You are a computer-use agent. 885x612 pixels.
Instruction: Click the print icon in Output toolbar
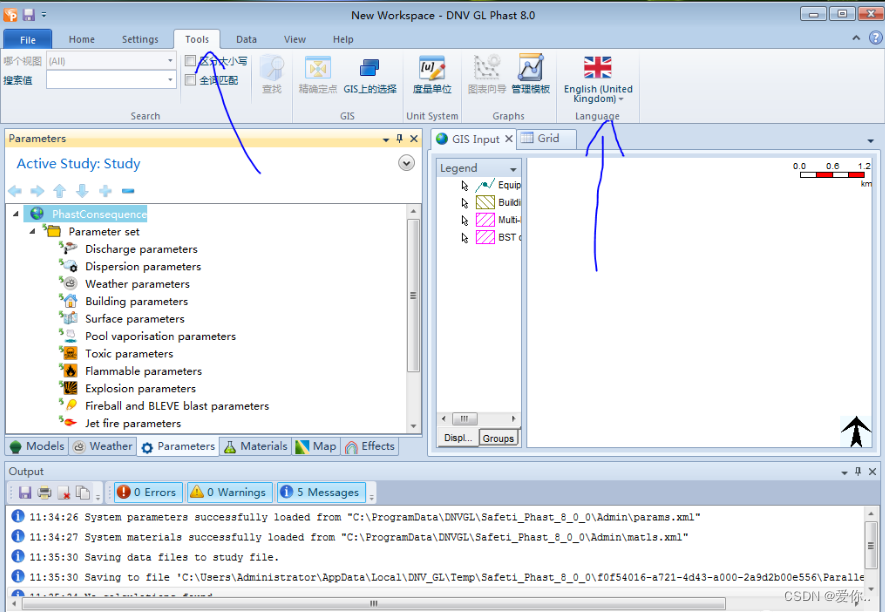click(x=45, y=493)
